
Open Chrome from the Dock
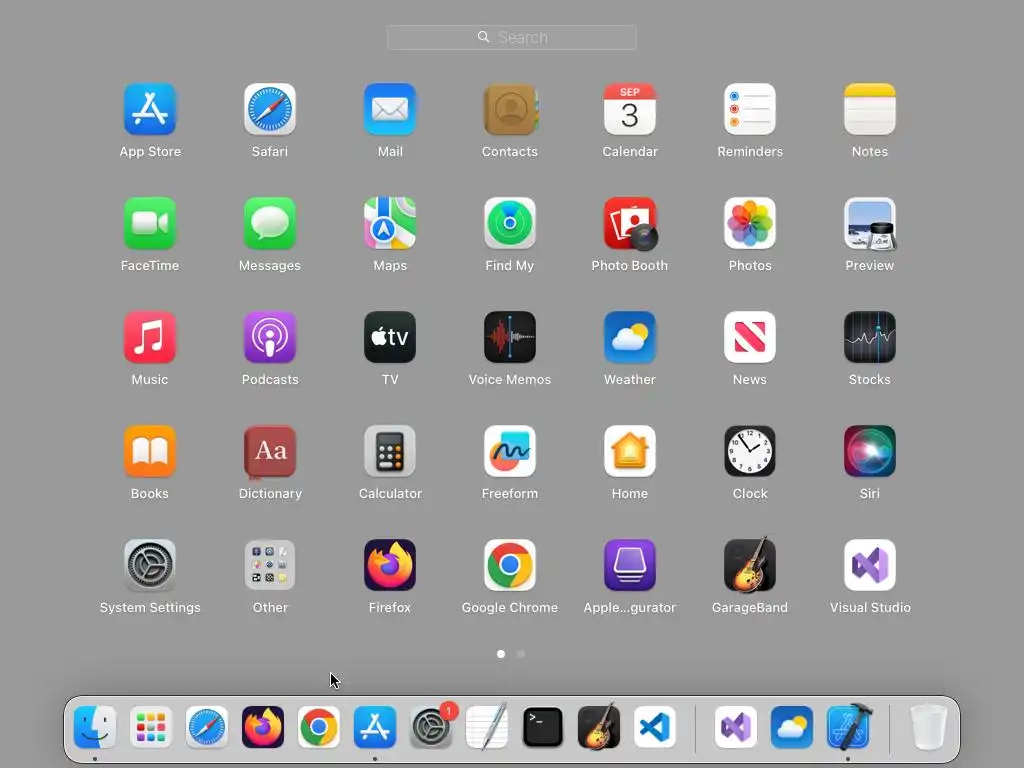[x=319, y=727]
